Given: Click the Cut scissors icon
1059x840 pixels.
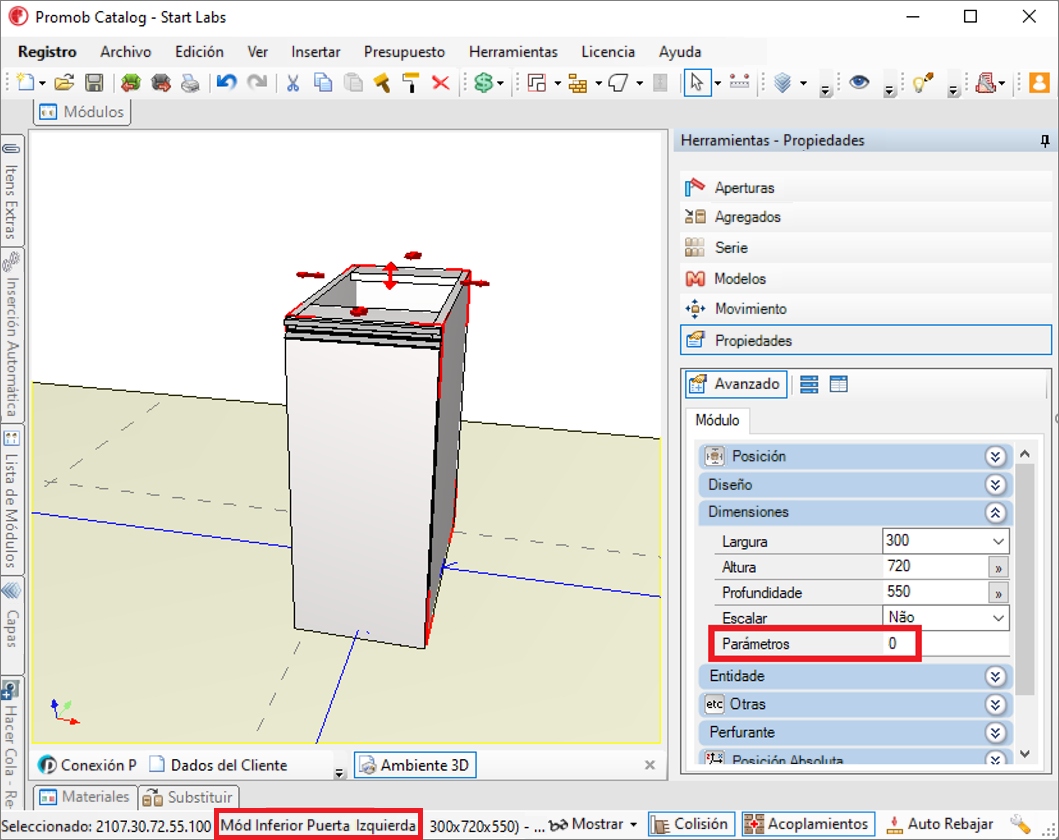Looking at the screenshot, I should click(x=292, y=83).
